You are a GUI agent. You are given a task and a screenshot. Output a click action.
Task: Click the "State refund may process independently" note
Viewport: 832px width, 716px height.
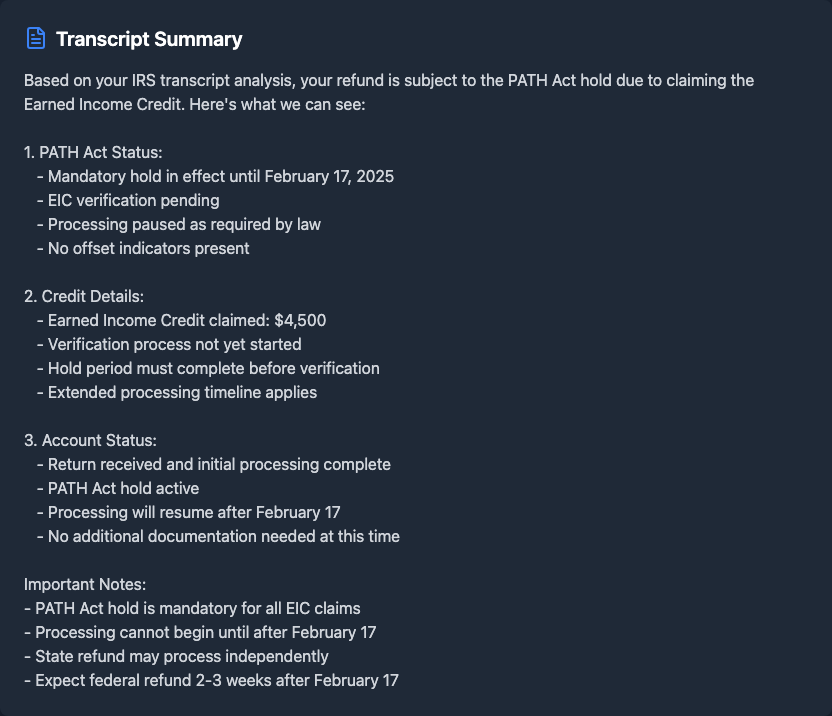(x=181, y=656)
